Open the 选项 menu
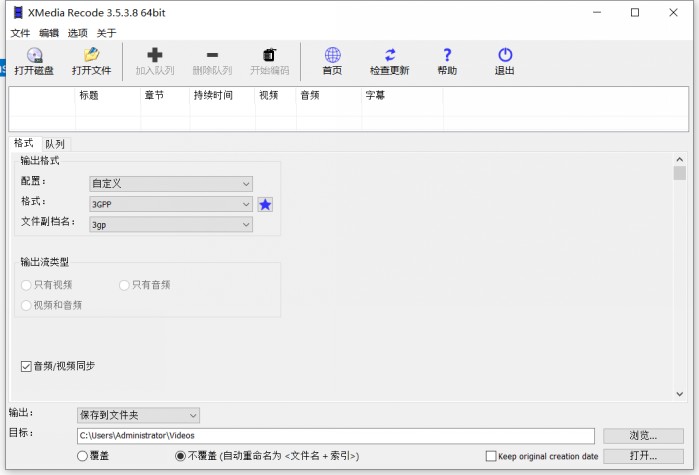Viewport: 699px width, 475px height. click(x=78, y=33)
